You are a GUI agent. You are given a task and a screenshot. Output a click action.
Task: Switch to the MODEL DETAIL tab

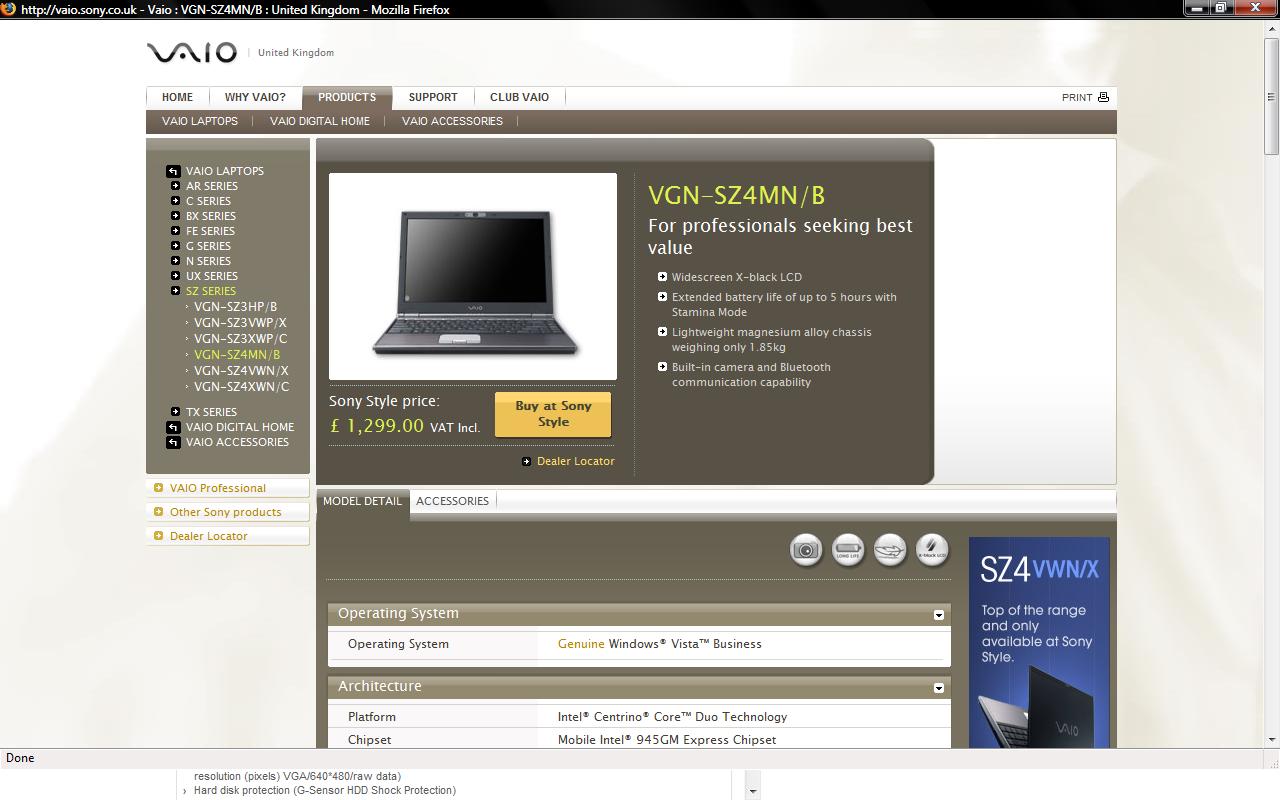pos(362,501)
